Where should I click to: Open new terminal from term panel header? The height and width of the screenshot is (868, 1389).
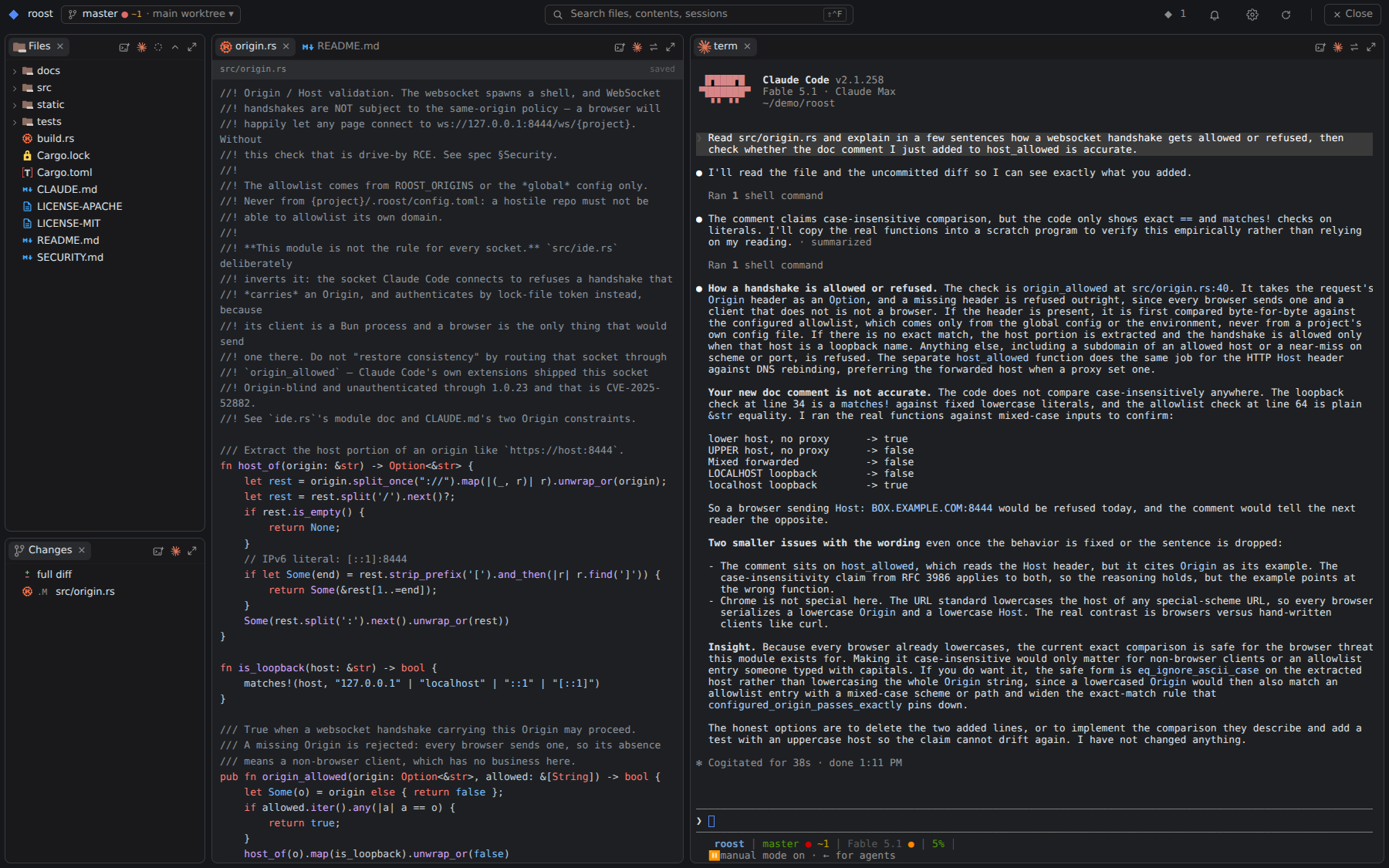click(1320, 47)
